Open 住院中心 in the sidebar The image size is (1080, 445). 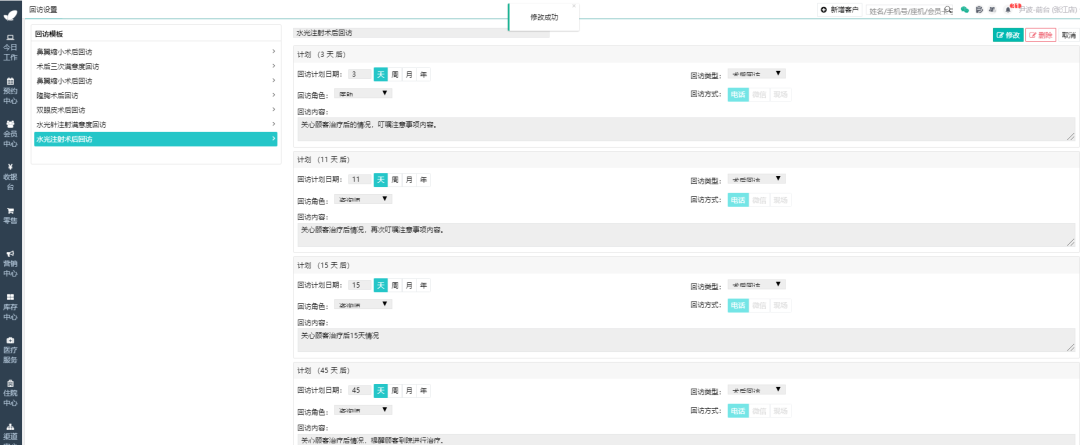pyautogui.click(x=10, y=393)
